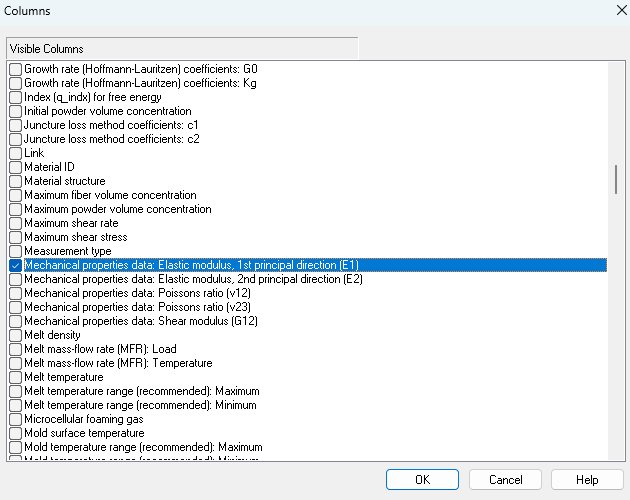Screen dimensions: 630x500
Task: Tick the Link column checkbox
Action: coord(15,153)
